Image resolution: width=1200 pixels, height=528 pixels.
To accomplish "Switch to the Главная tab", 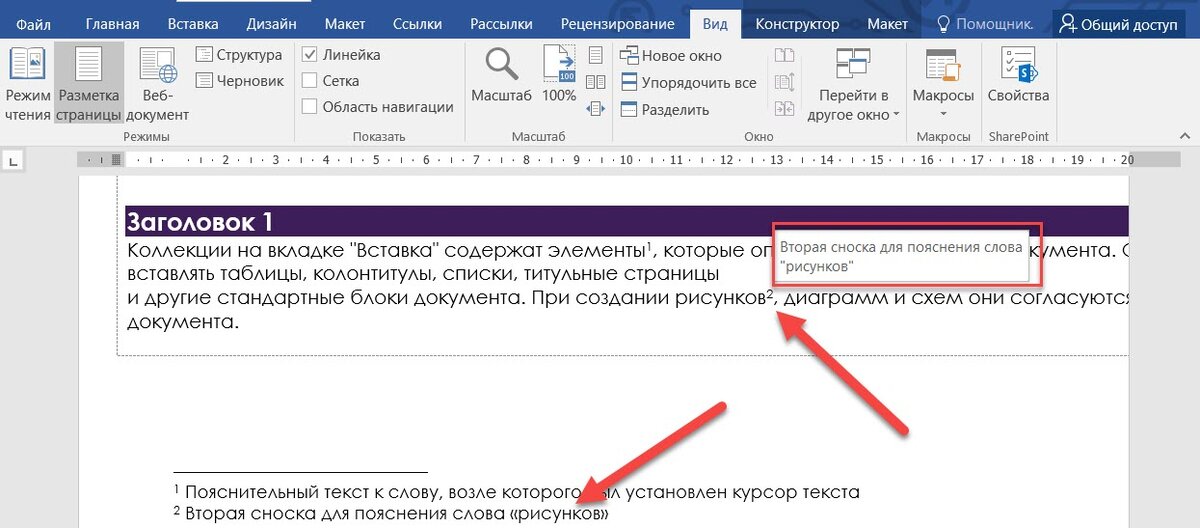I will (113, 23).
